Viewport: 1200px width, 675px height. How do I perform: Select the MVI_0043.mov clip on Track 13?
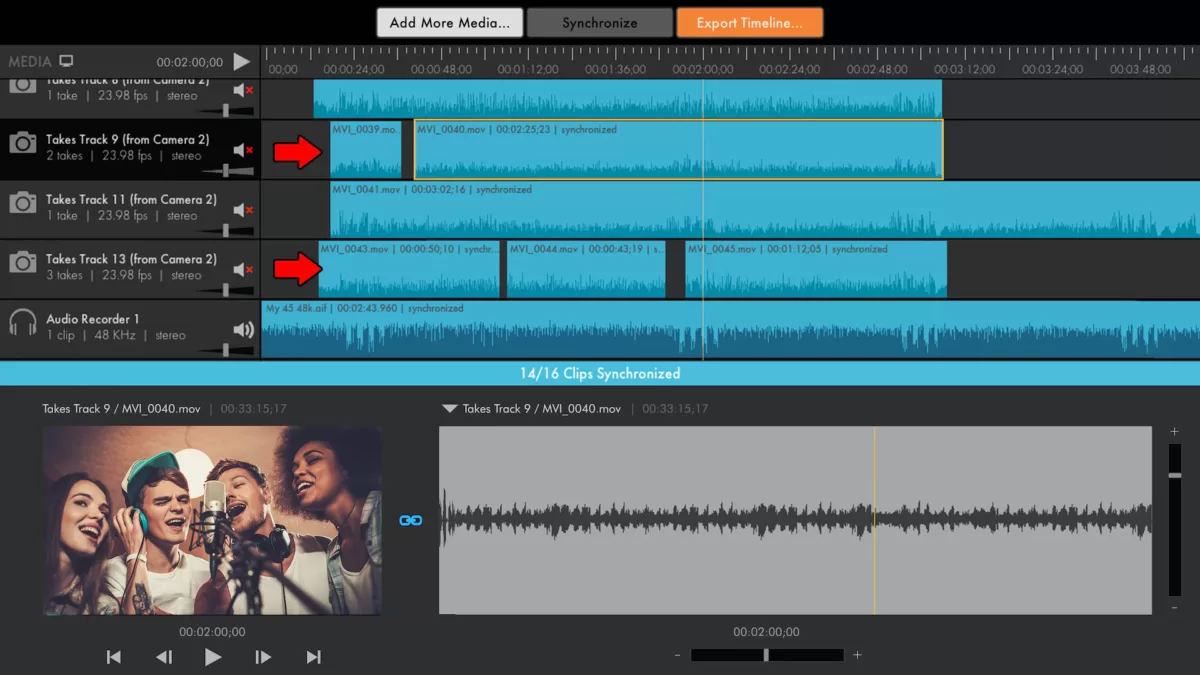pos(409,270)
